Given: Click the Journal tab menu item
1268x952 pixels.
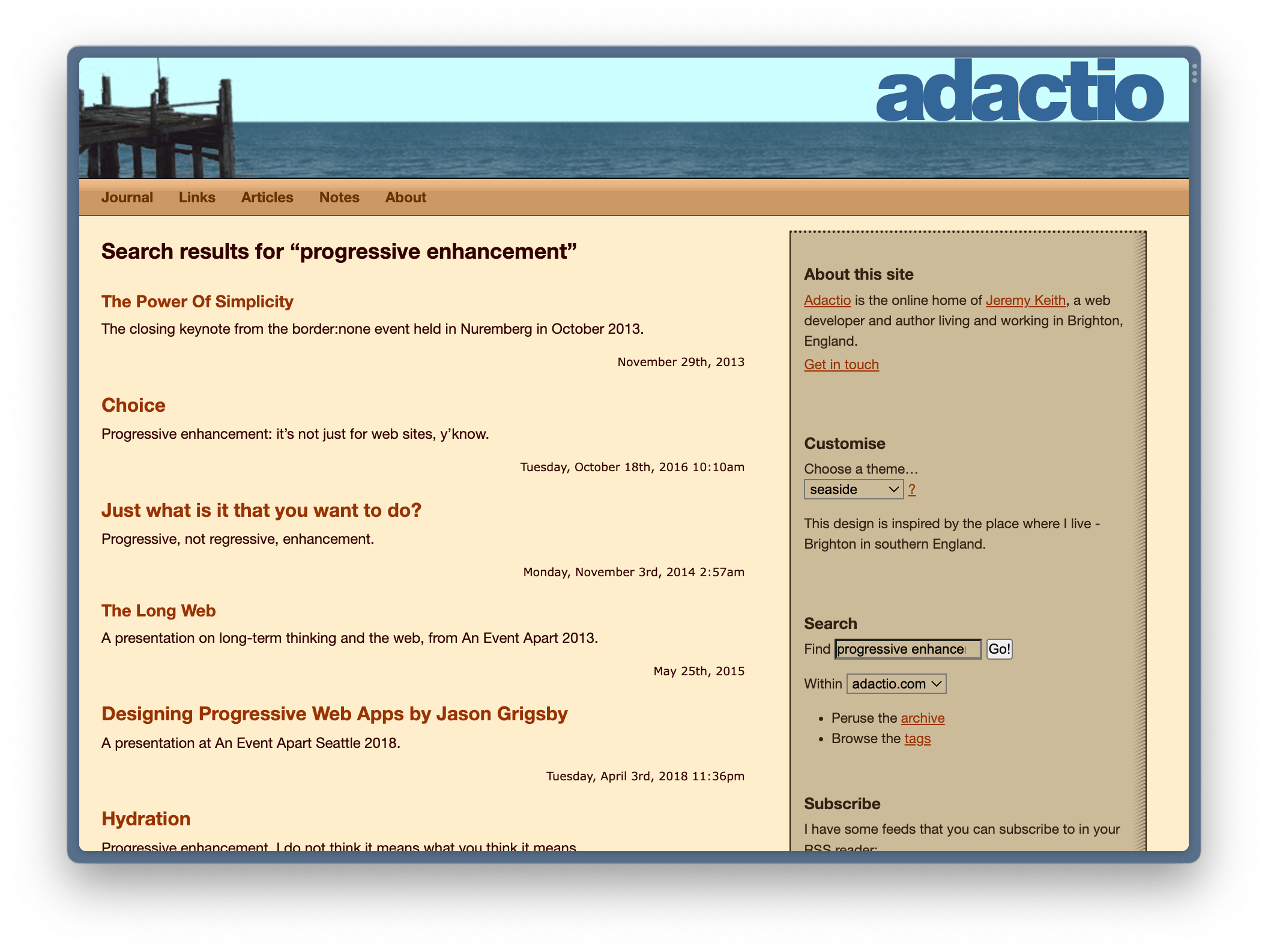Looking at the screenshot, I should pos(127,197).
